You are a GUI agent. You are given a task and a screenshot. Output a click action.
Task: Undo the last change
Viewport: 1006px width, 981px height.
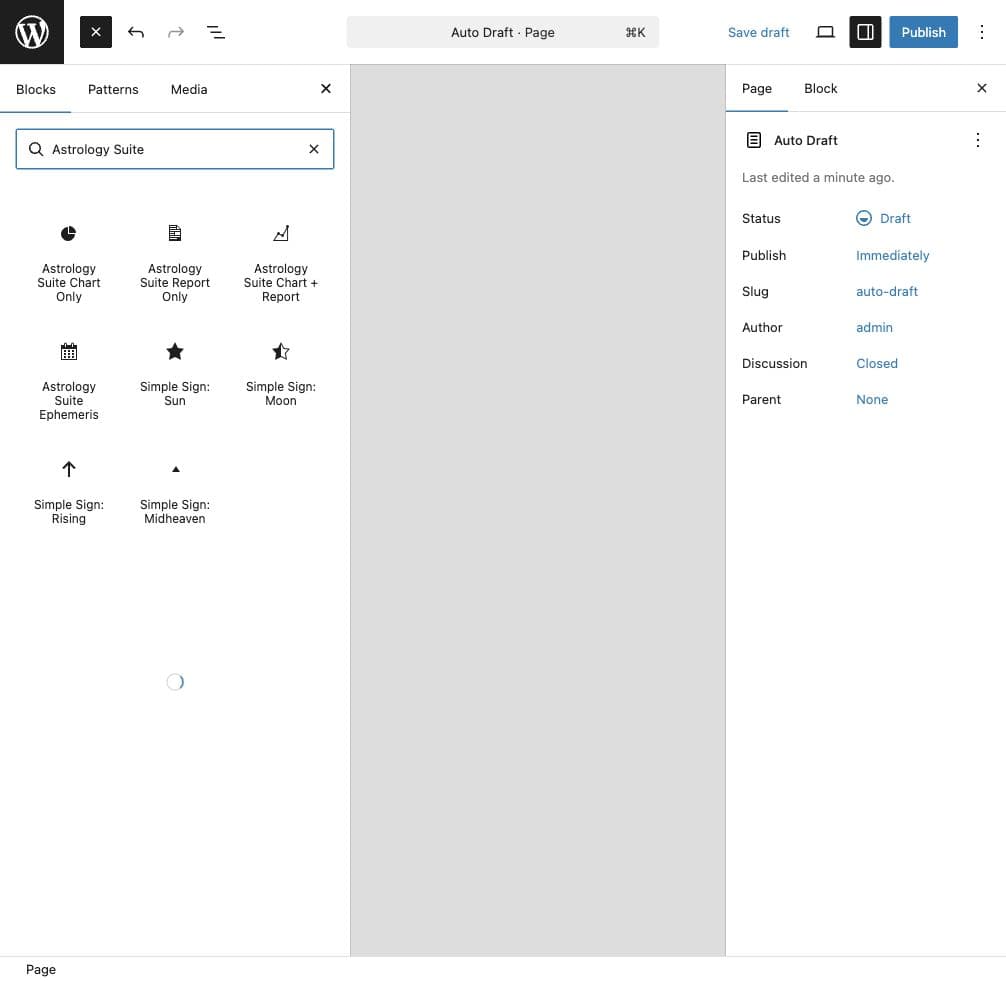pyautogui.click(x=135, y=32)
